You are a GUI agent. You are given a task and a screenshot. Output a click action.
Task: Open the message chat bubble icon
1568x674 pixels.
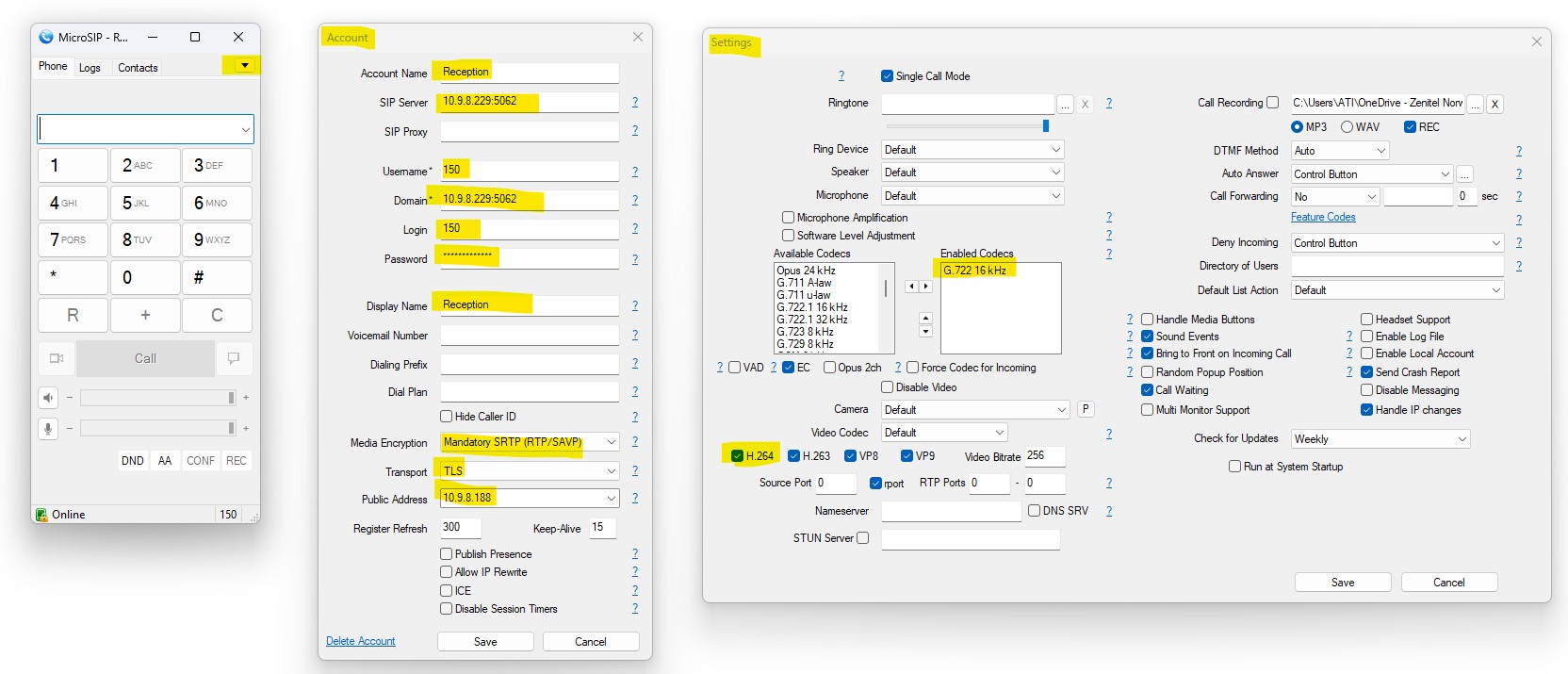click(234, 358)
